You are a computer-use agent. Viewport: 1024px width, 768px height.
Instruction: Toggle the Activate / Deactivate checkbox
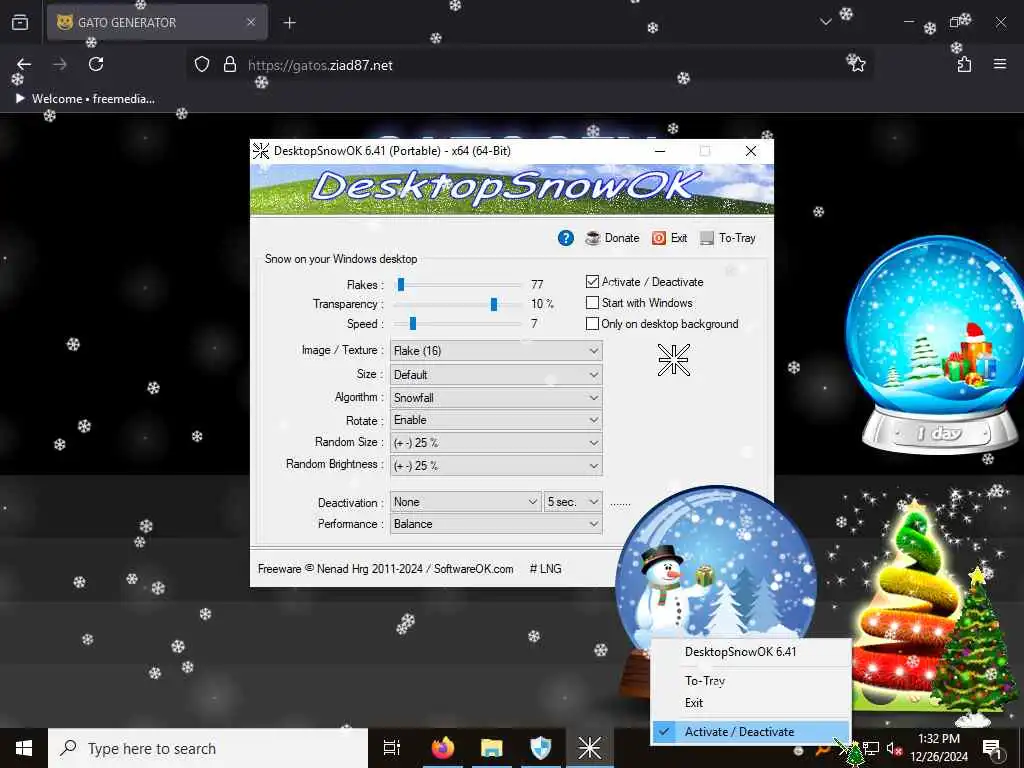pos(592,281)
